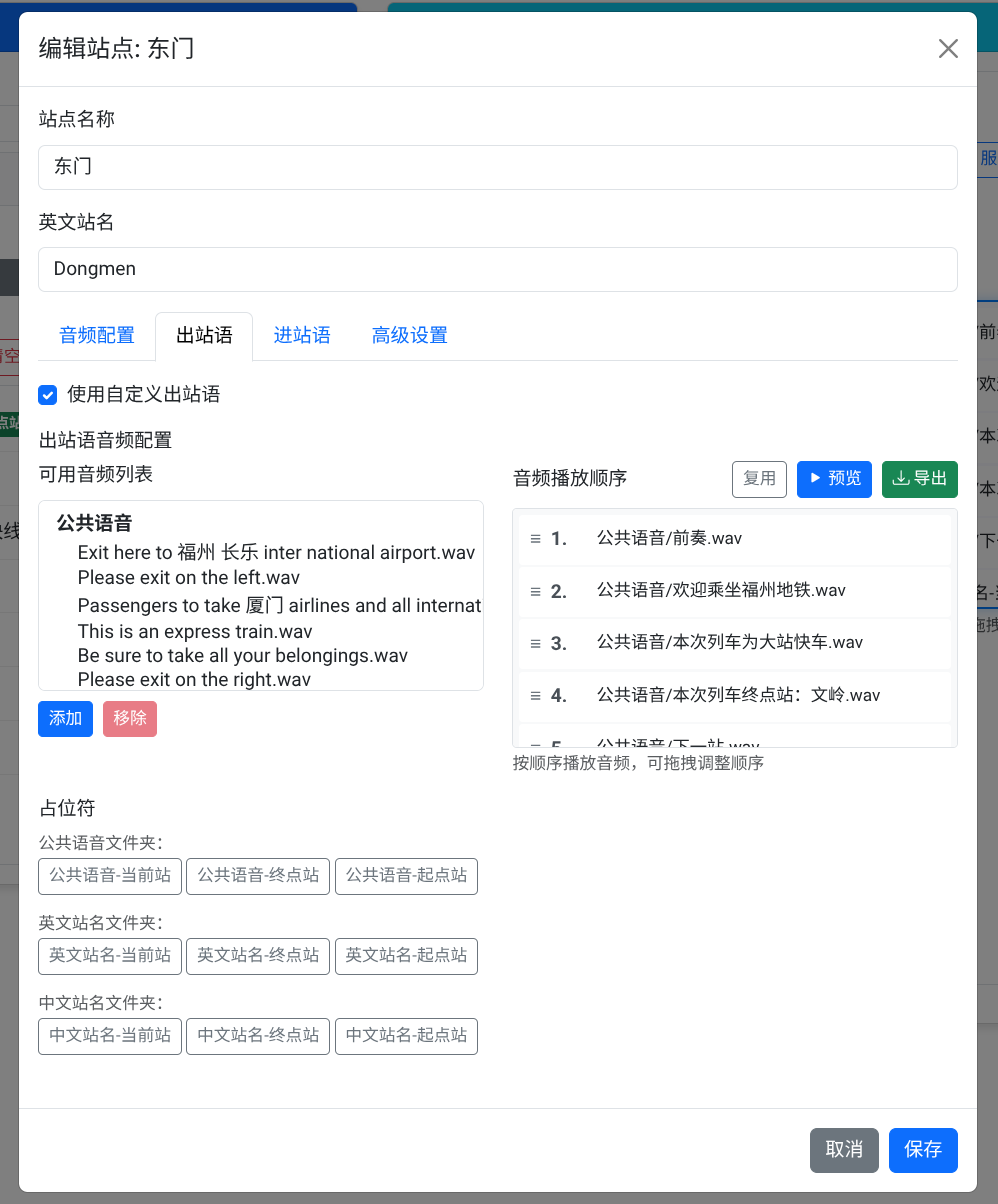Click the 复用 button
The image size is (998, 1204).
click(759, 479)
